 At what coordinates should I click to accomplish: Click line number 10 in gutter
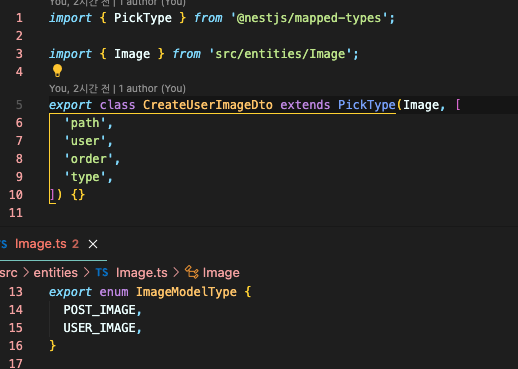[x=16, y=195]
